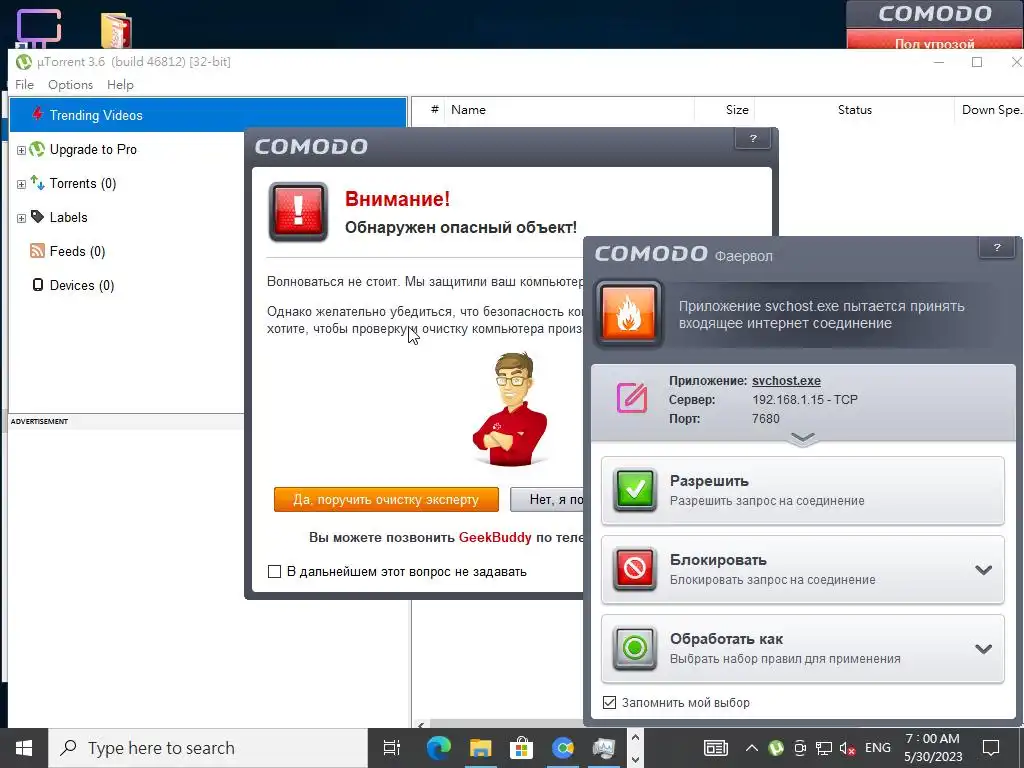1024x768 pixels.
Task: Click the red exclamation warning icon
Action: click(298, 212)
